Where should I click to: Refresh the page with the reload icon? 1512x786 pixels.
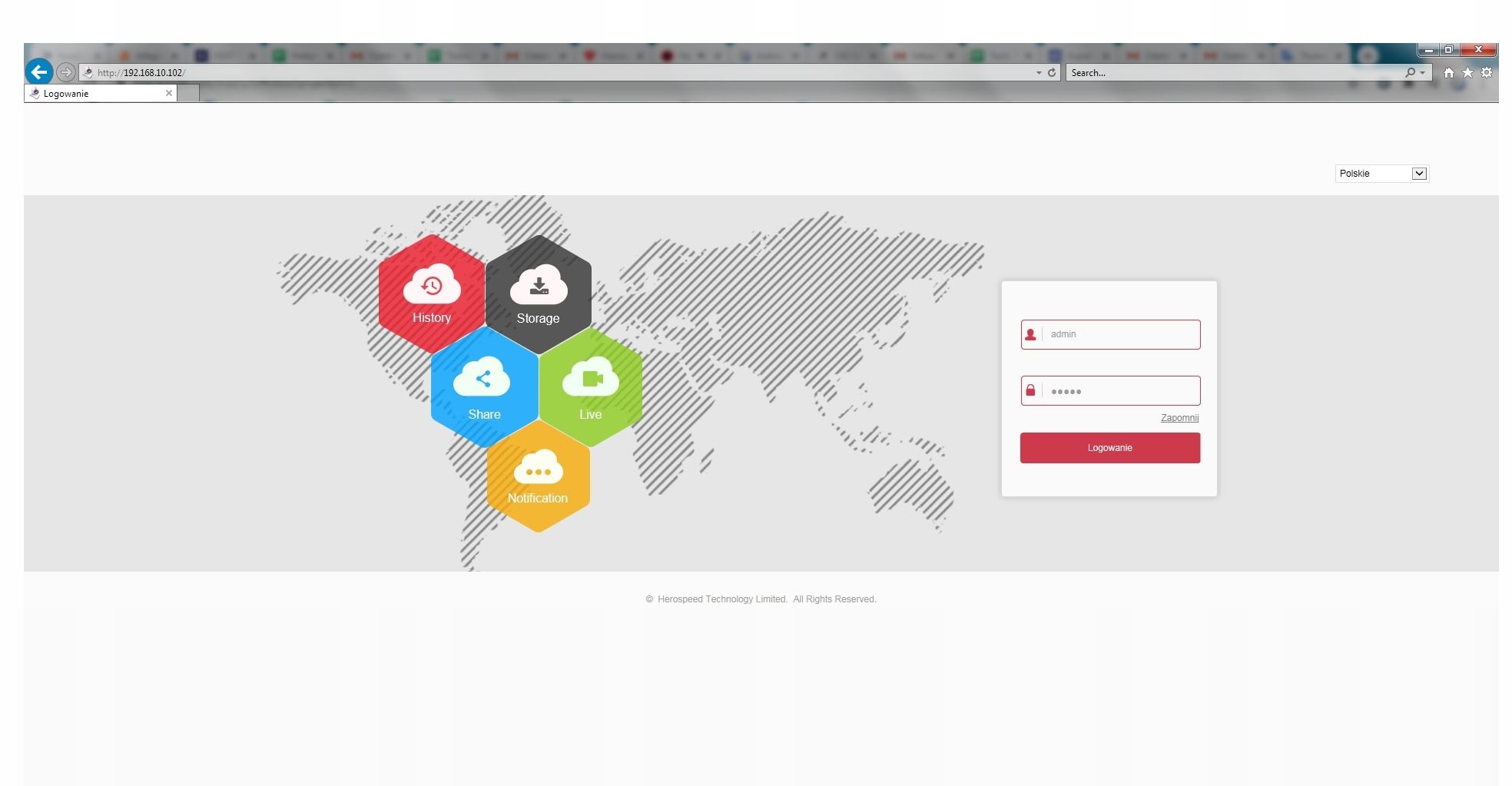point(1052,72)
